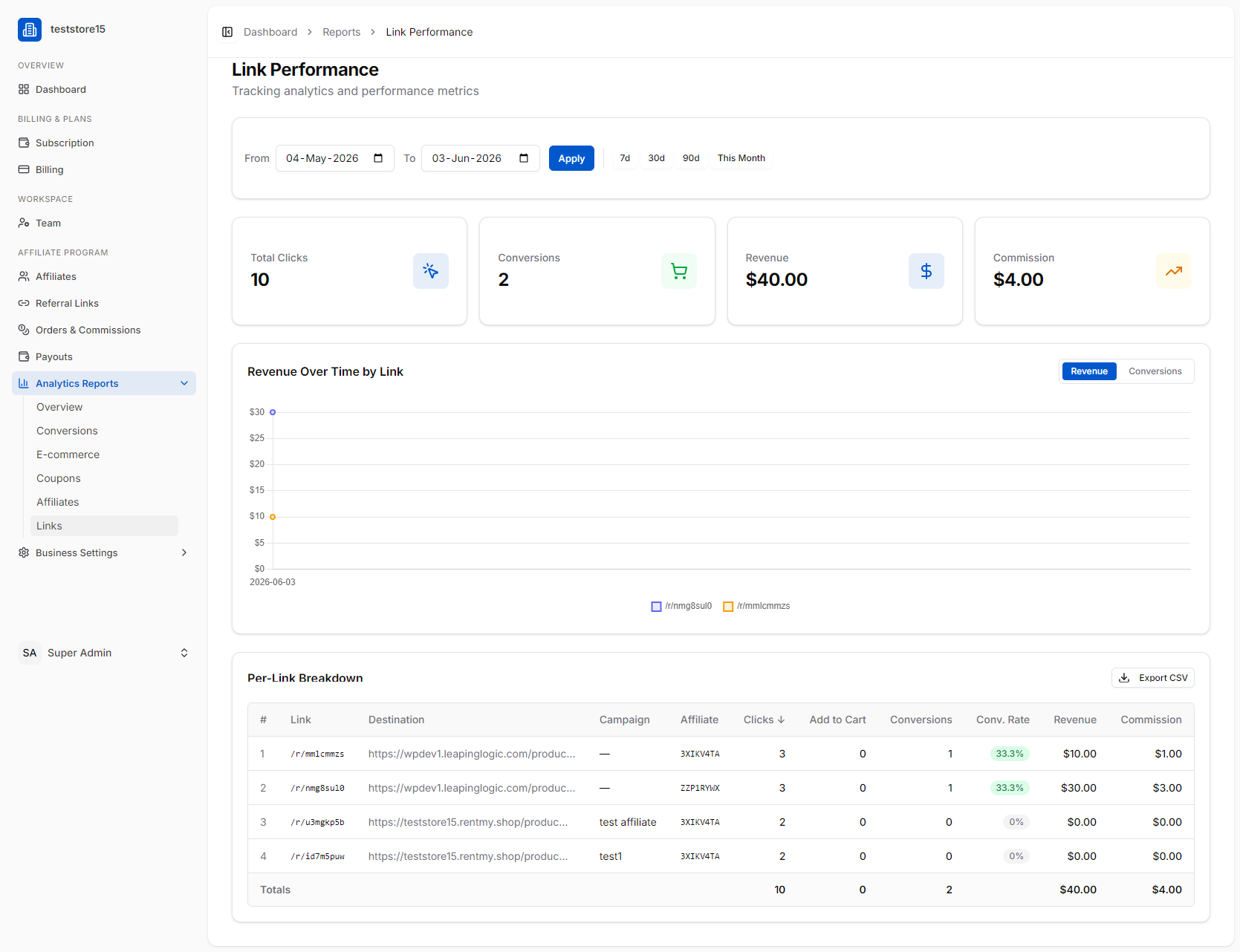Click the test affiliate campaign cell

coord(628,822)
